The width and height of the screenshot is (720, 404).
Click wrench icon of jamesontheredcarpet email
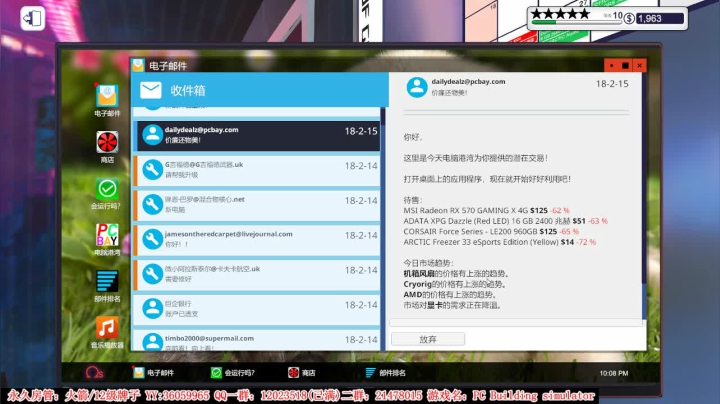coord(152,240)
